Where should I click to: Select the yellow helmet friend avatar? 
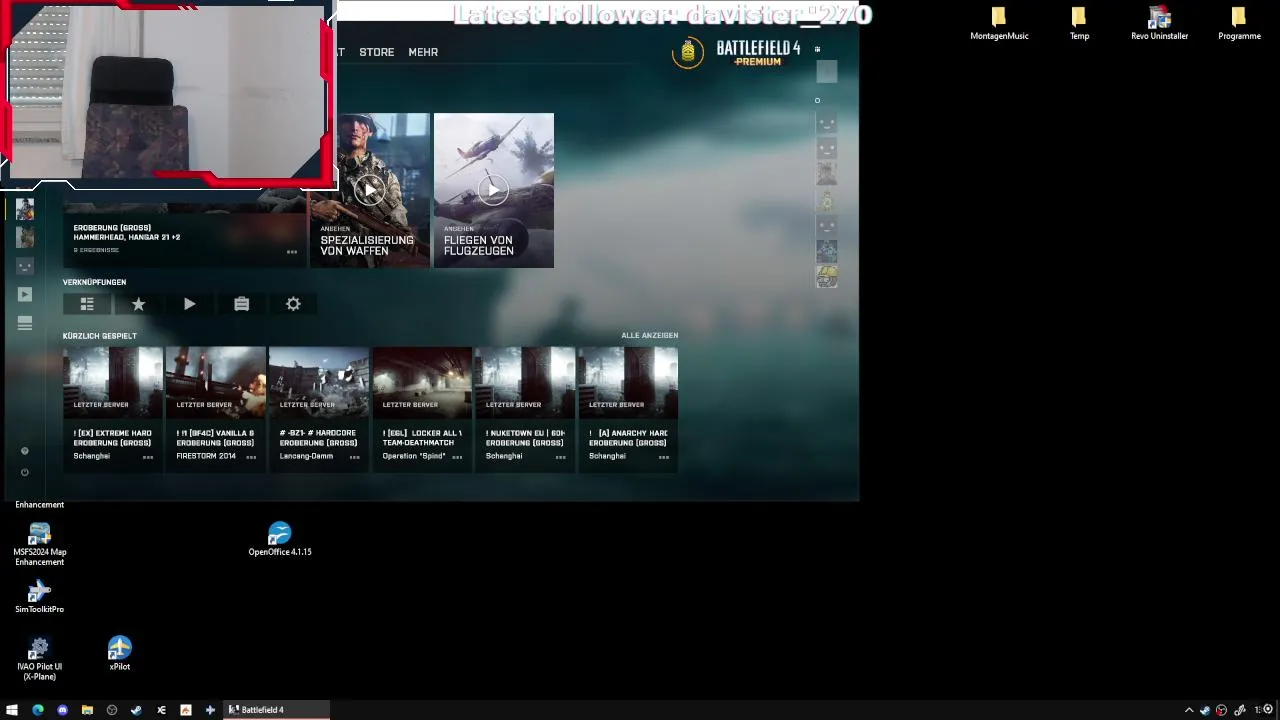click(x=826, y=277)
